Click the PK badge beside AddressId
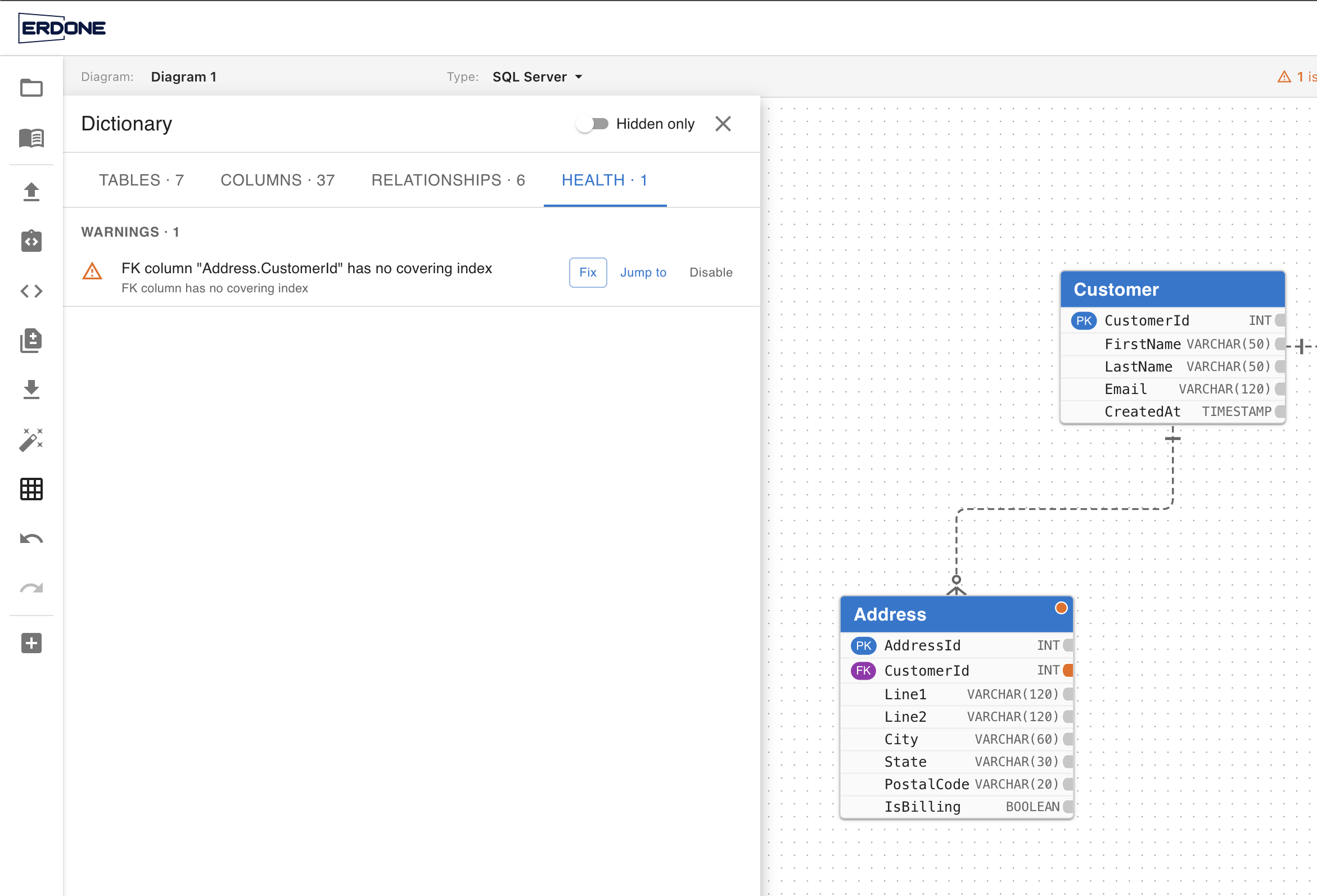 click(x=863, y=646)
